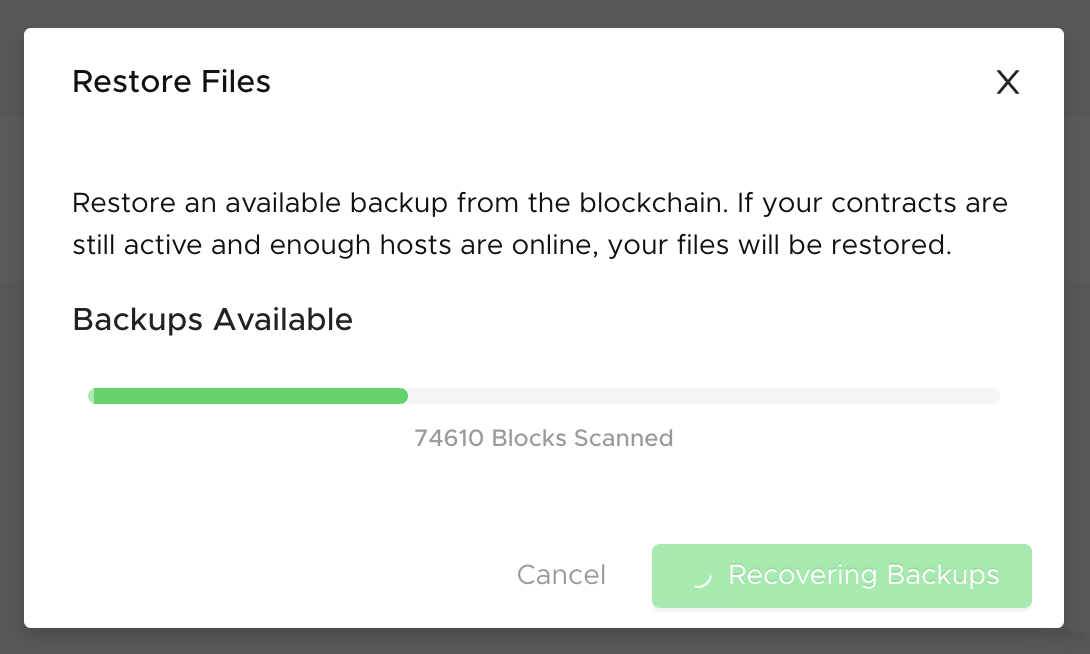This screenshot has width=1090, height=654.
Task: Click the loading spinner in Recovering Backups
Action: point(703,576)
